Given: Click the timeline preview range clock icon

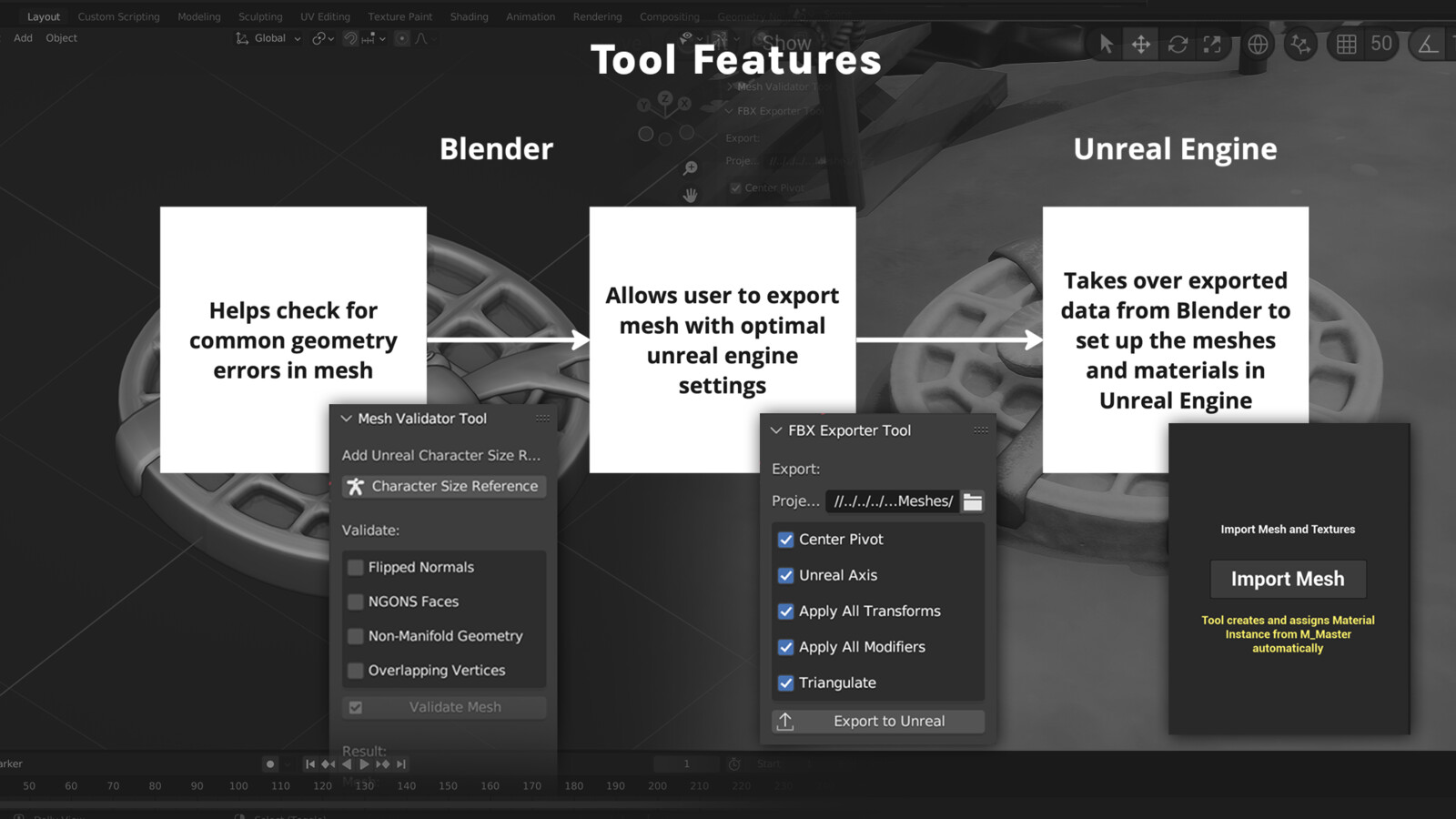Looking at the screenshot, I should pyautogui.click(x=734, y=764).
